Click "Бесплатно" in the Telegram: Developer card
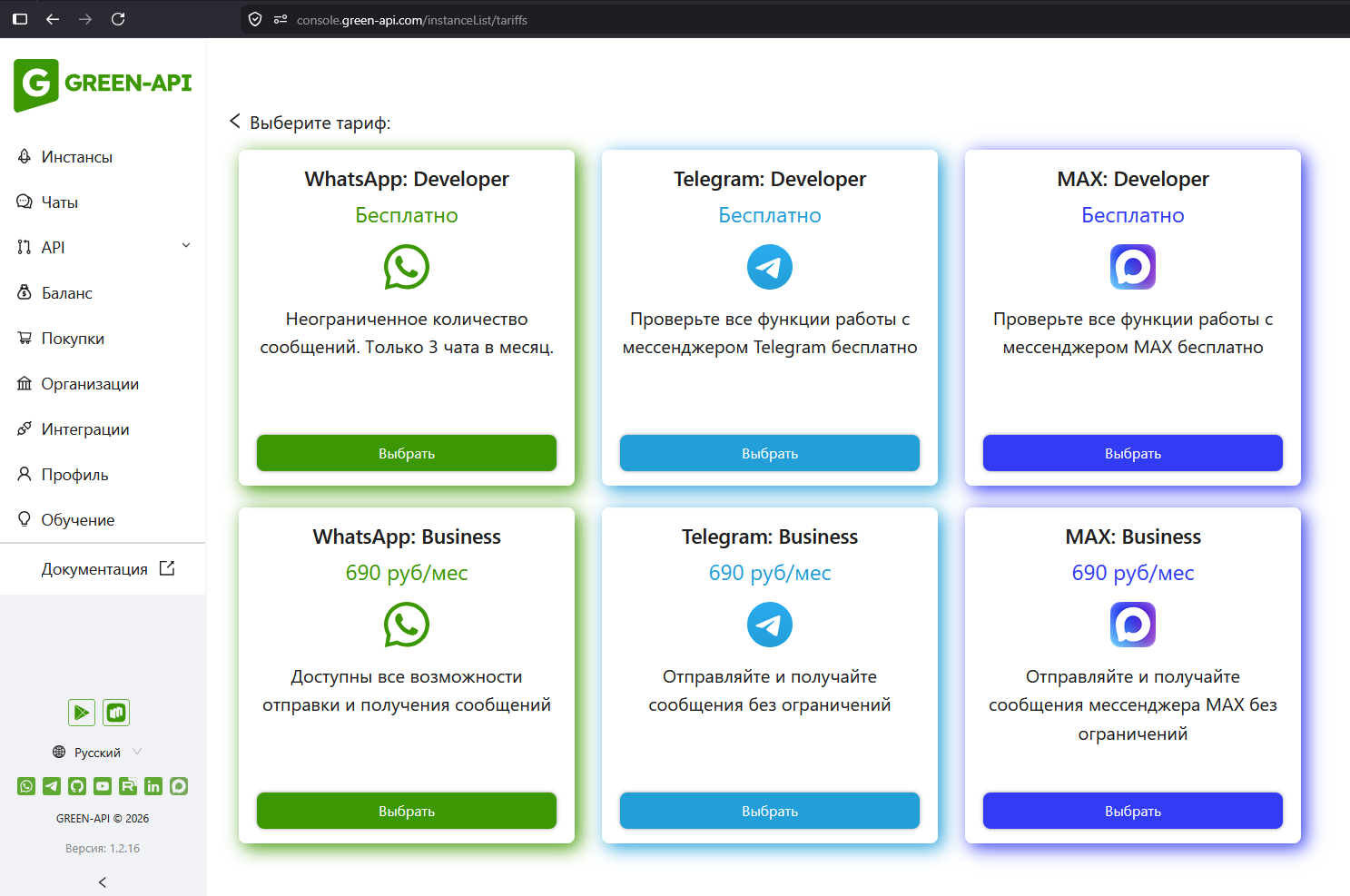1350x896 pixels. (x=770, y=215)
